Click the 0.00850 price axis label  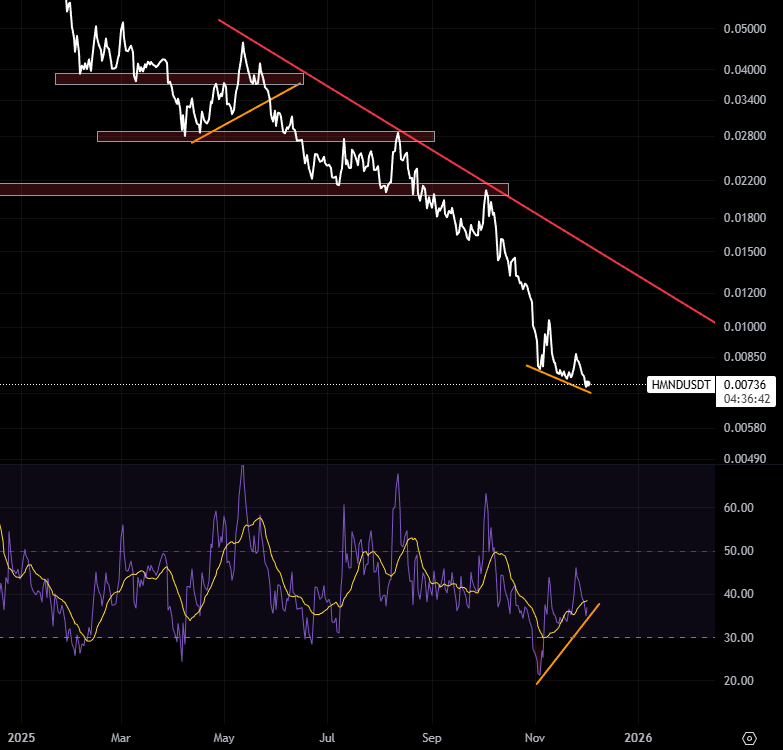click(745, 356)
